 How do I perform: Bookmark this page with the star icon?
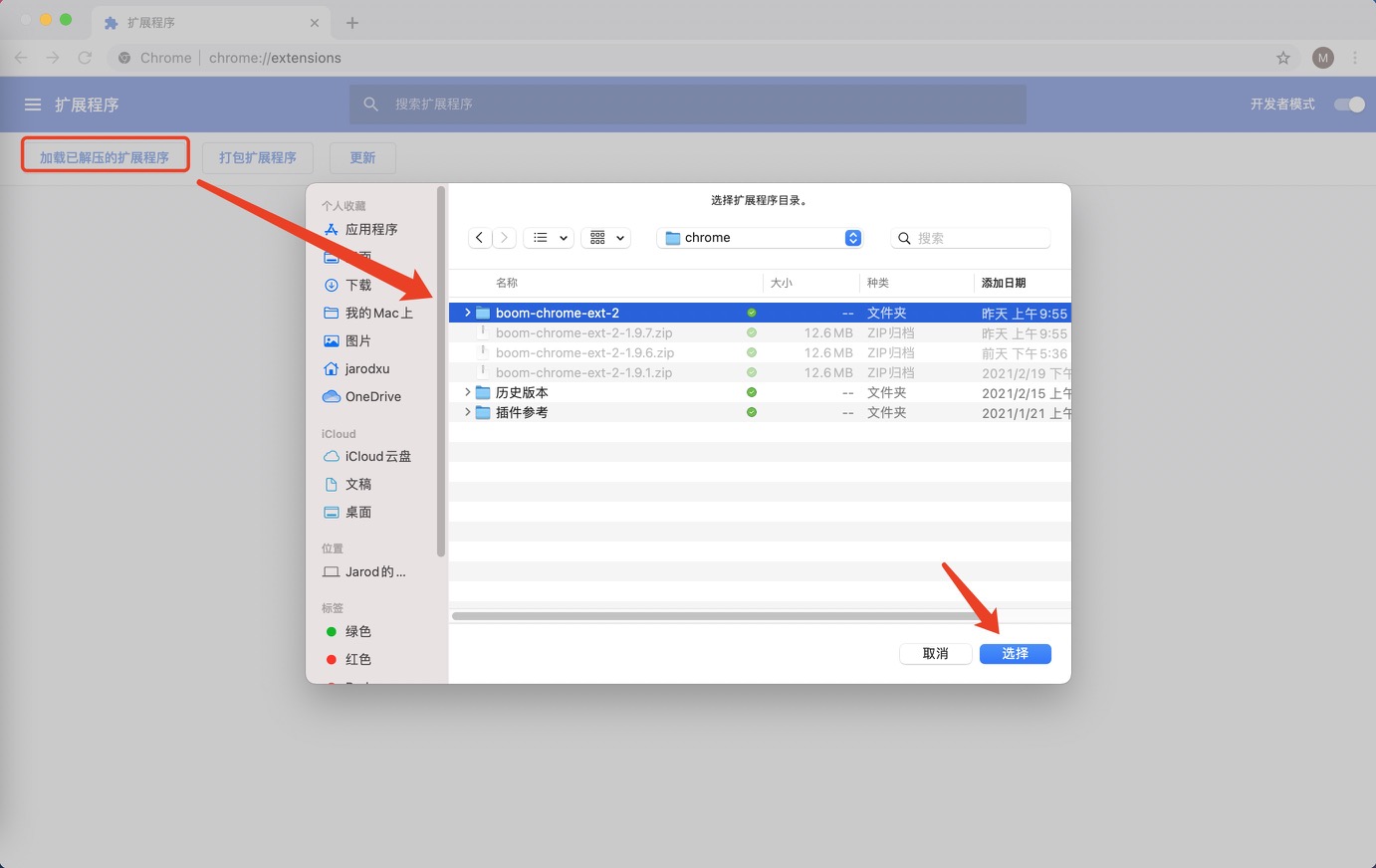(x=1283, y=58)
